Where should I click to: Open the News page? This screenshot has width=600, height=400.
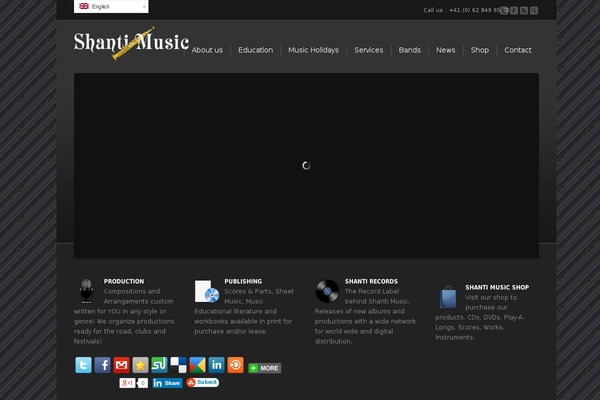[445, 50]
